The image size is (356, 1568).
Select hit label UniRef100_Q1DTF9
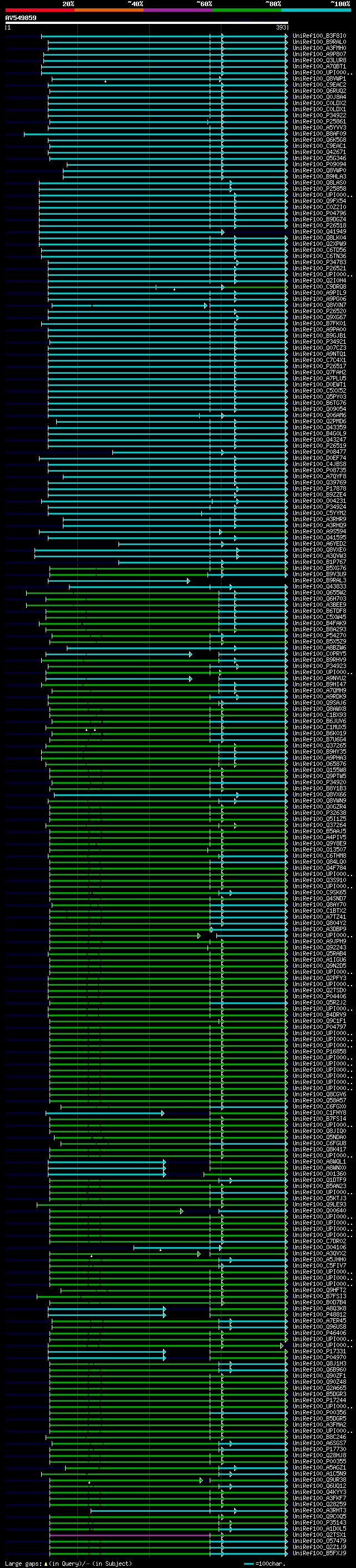click(x=319, y=1180)
